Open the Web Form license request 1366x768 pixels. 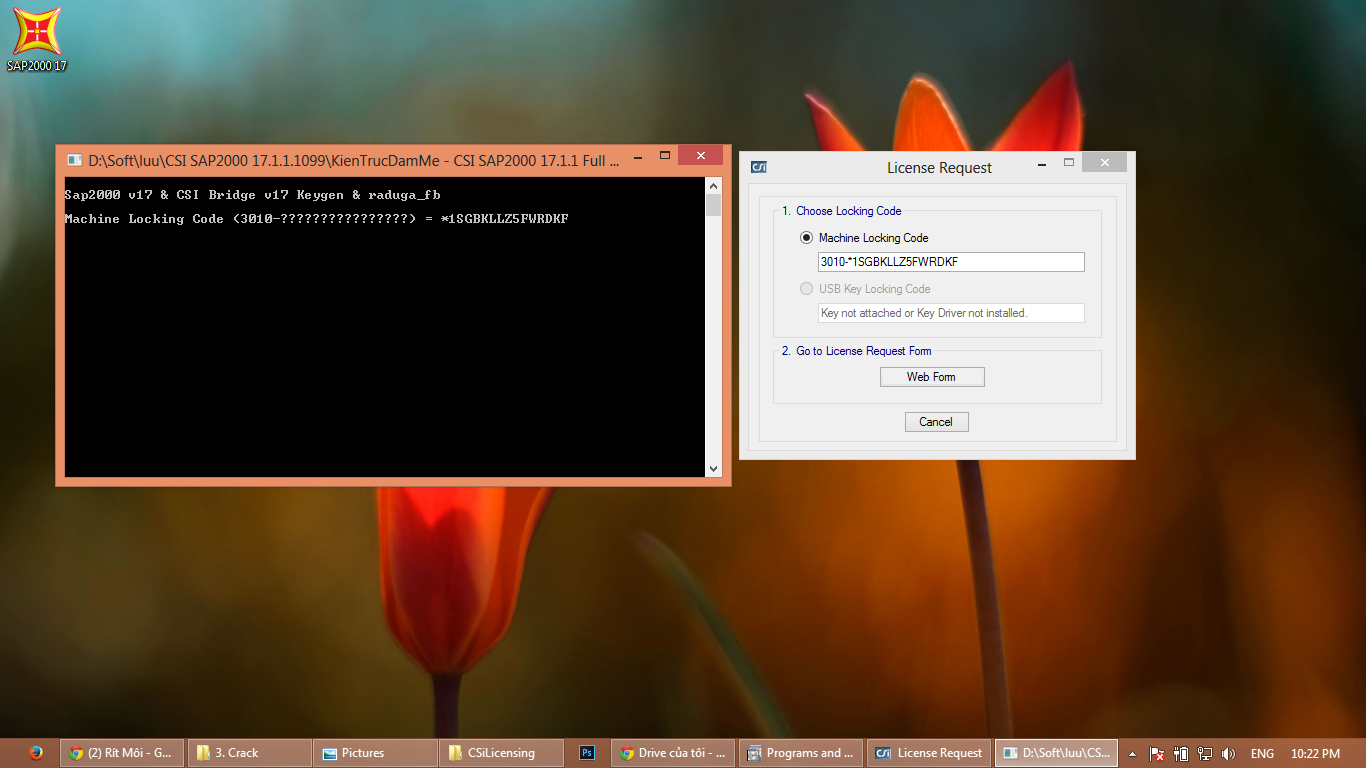tap(932, 377)
